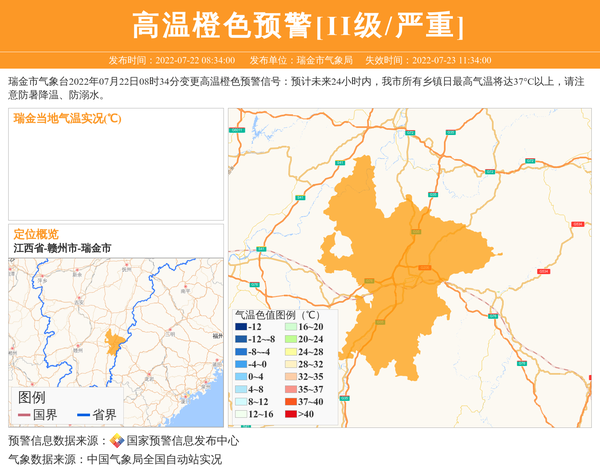Click the 国家预警信息发布中心 logo icon
Screen dimensions: 600x471
pyautogui.click(x=117, y=441)
